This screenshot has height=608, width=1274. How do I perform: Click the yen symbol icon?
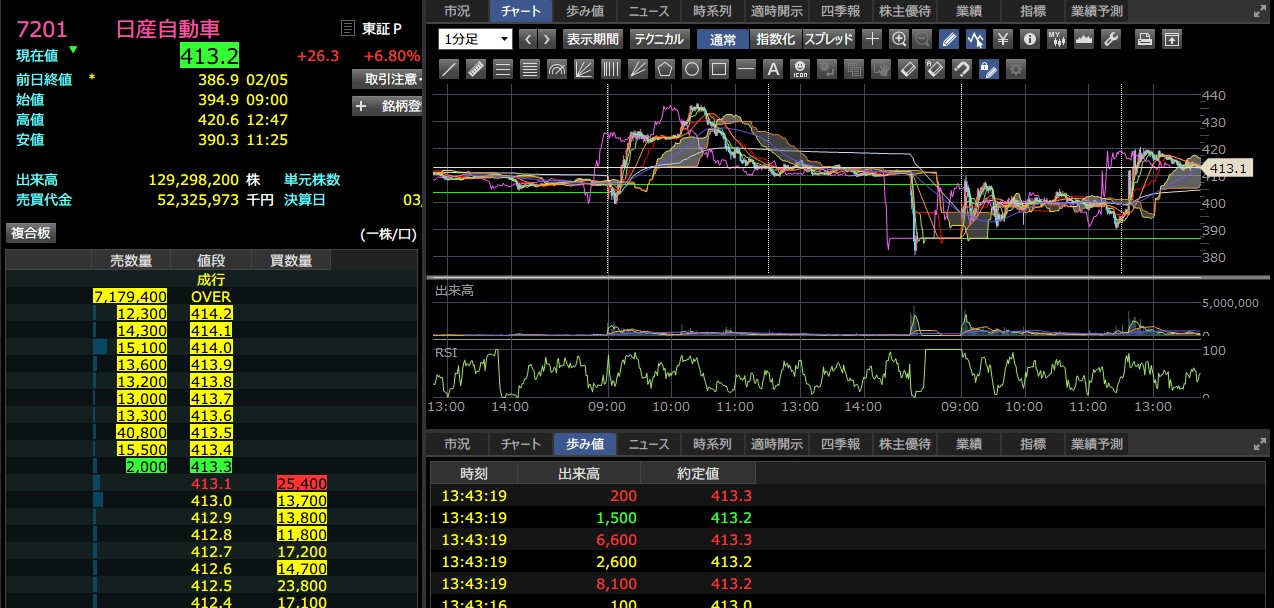1001,39
